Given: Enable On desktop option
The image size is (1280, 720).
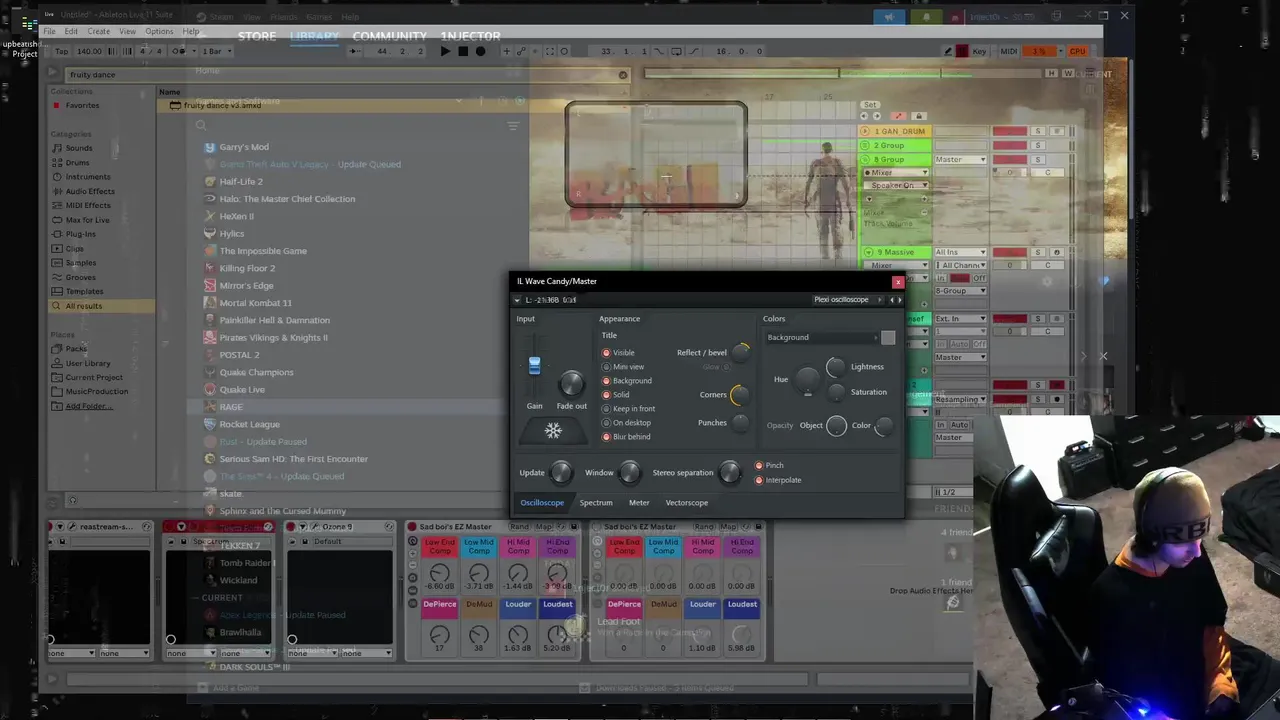Looking at the screenshot, I should pyautogui.click(x=606, y=423).
